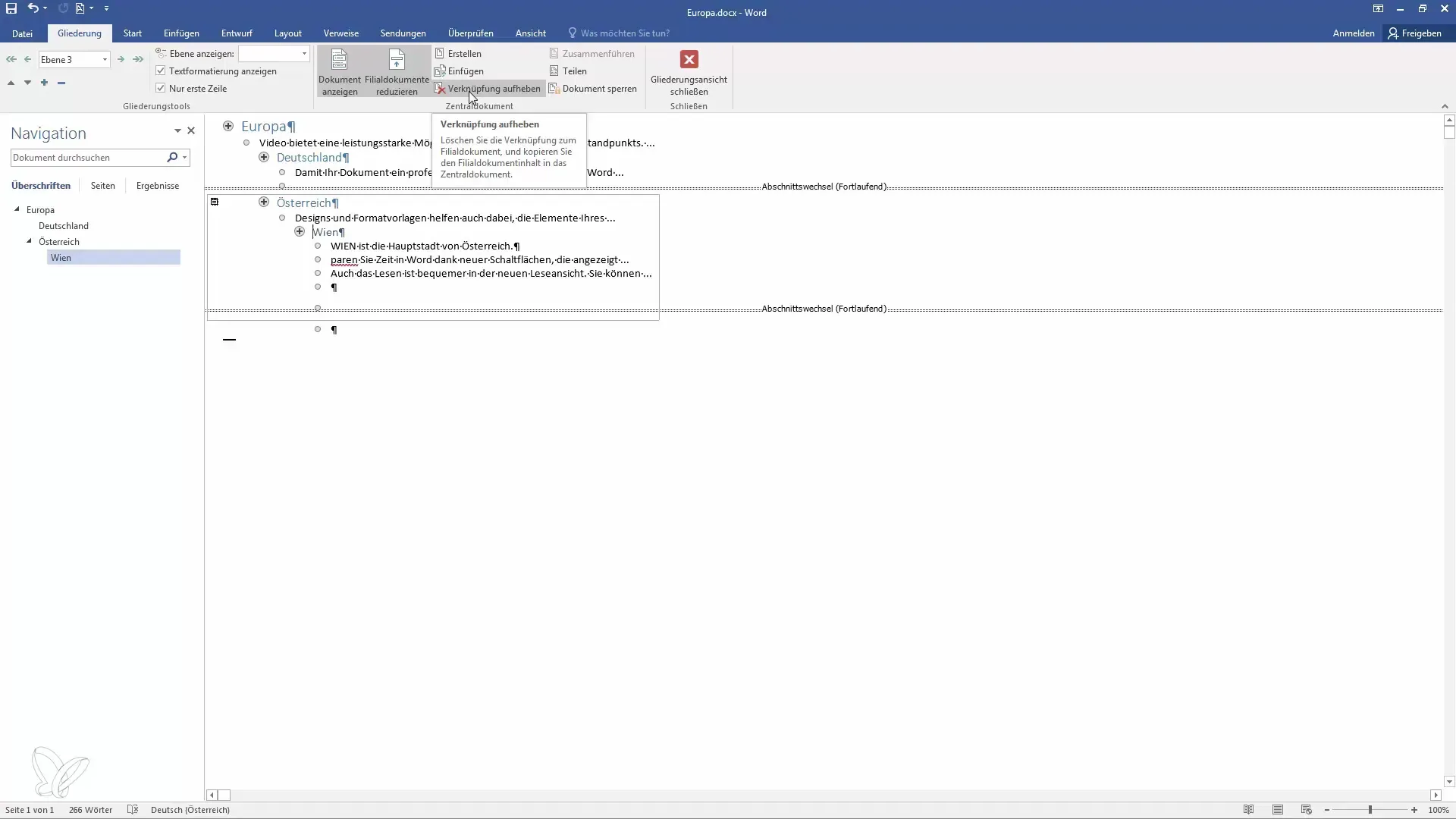Viewport: 1456px width, 819px height.
Task: Promote to Heading 1 with the double left arrow
Action: point(11,59)
